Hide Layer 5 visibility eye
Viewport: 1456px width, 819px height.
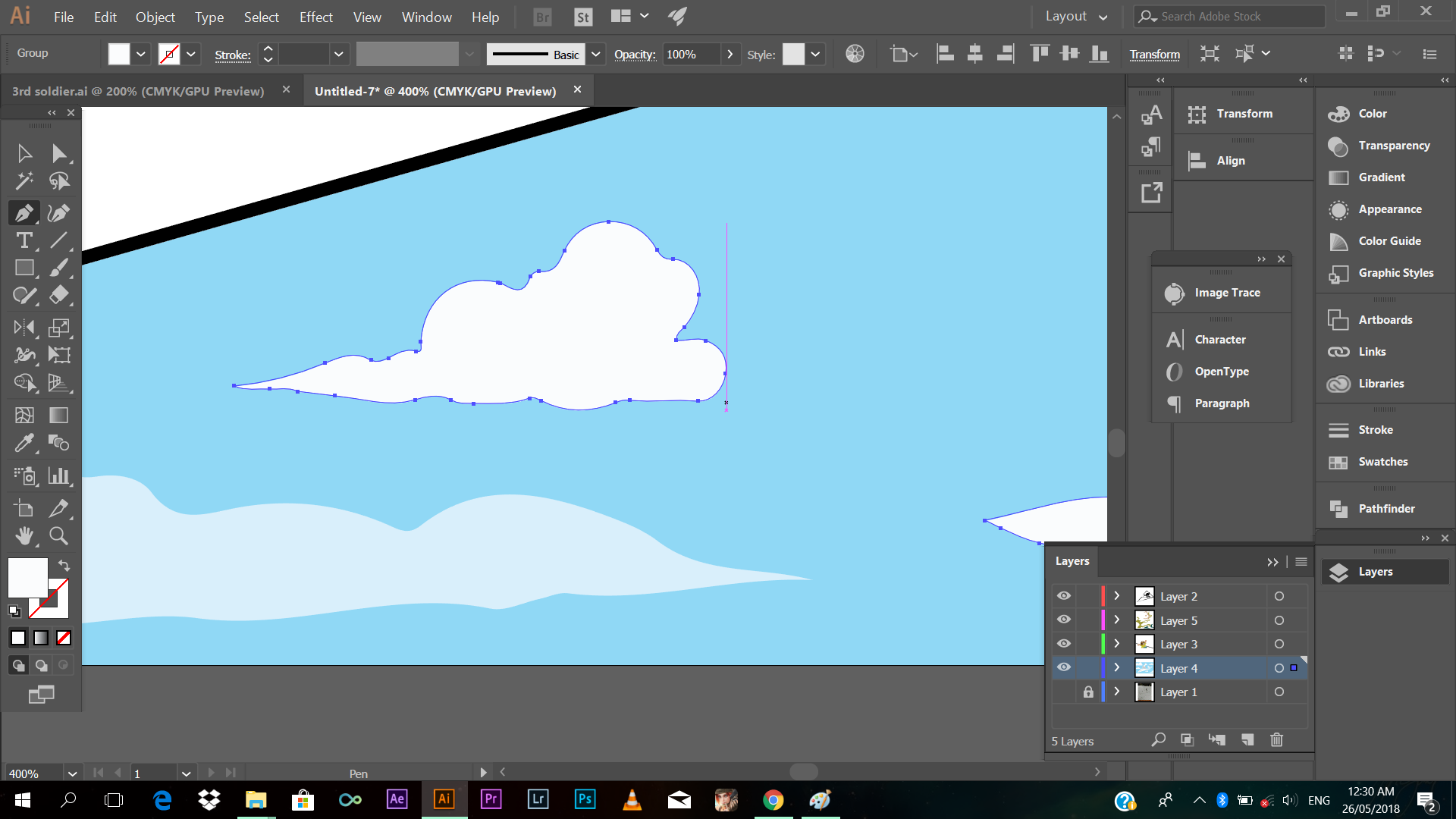1064,620
